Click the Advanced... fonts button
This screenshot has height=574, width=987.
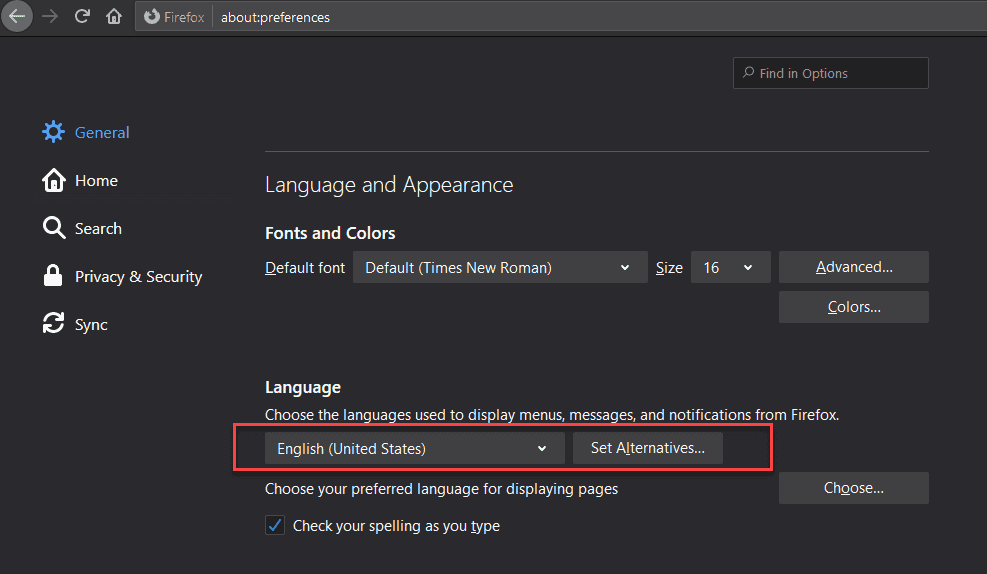click(853, 267)
